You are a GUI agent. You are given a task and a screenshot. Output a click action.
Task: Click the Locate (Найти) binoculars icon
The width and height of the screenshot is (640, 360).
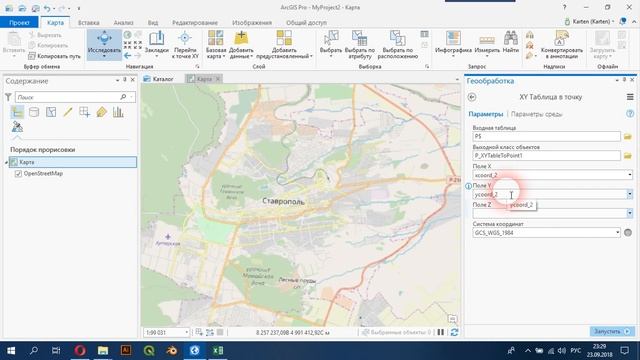511,38
